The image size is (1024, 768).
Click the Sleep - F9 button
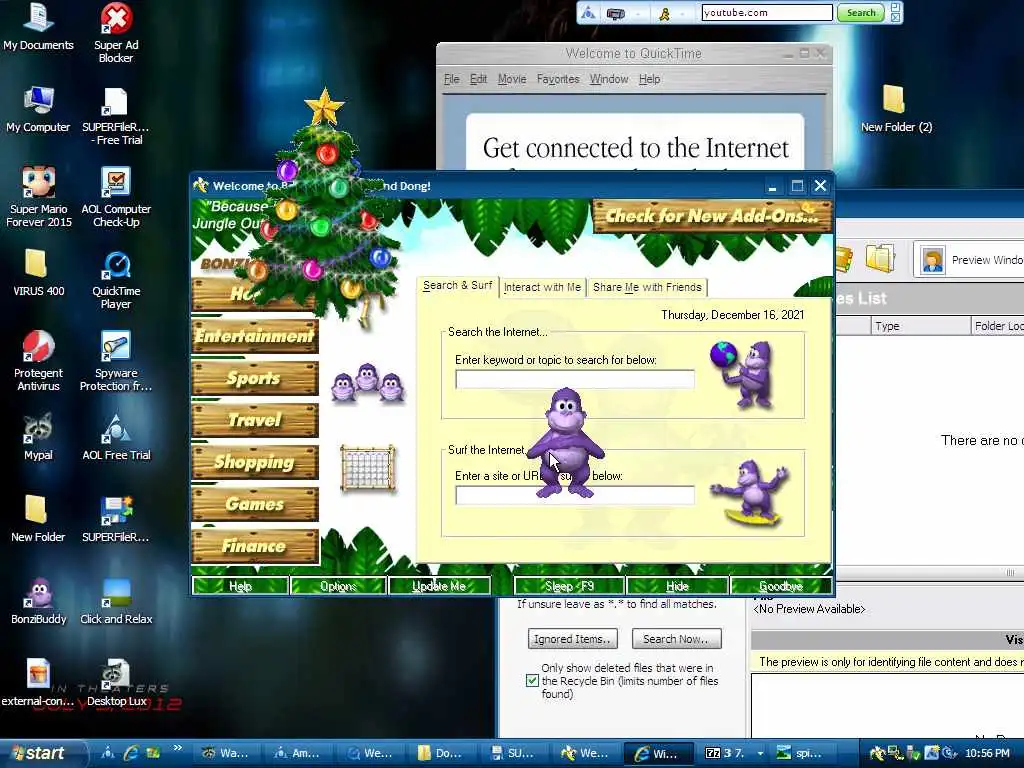[569, 586]
